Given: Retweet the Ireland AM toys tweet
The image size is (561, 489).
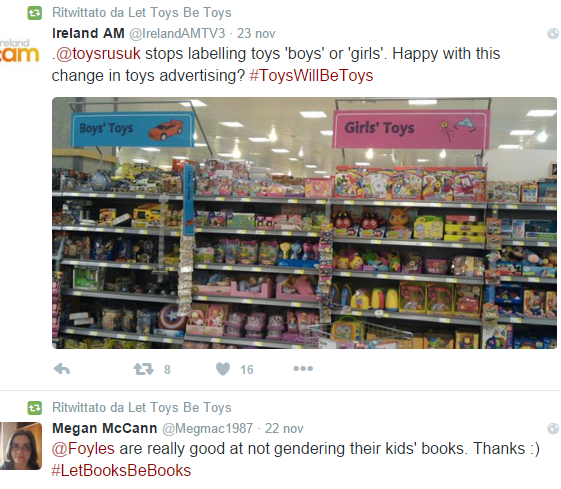Looking at the screenshot, I should (x=143, y=369).
